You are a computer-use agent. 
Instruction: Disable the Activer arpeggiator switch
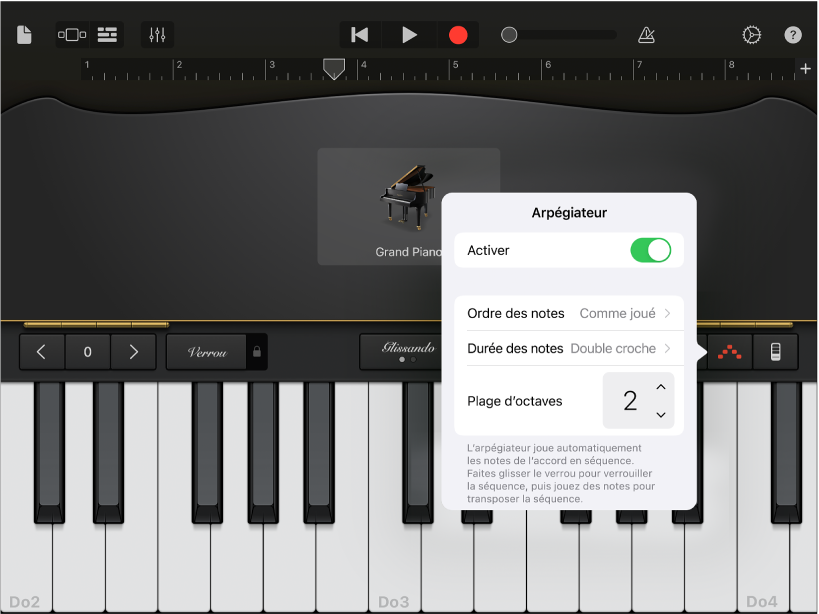[650, 250]
